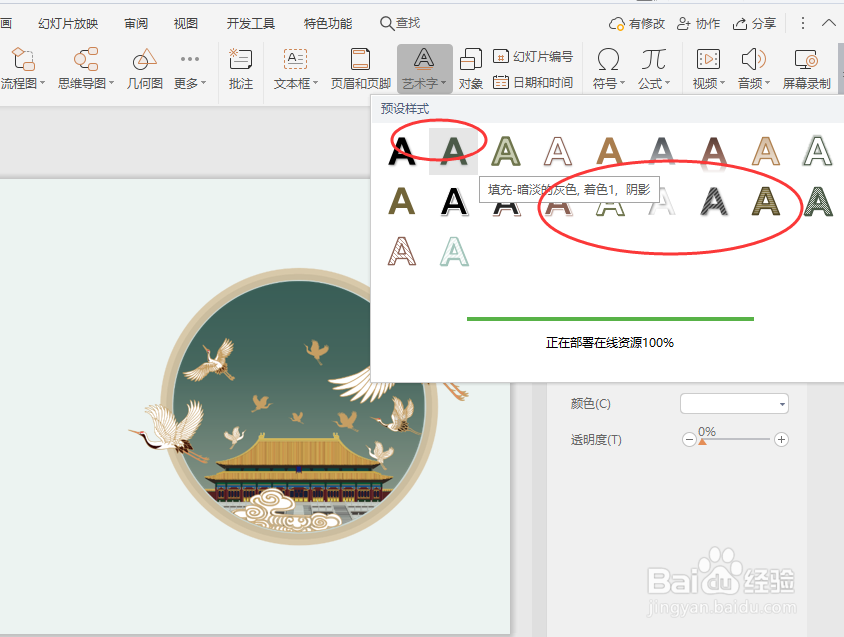Select the dark gray-green shadow WordArt preset
Screen dimensions: 844x637
453,151
